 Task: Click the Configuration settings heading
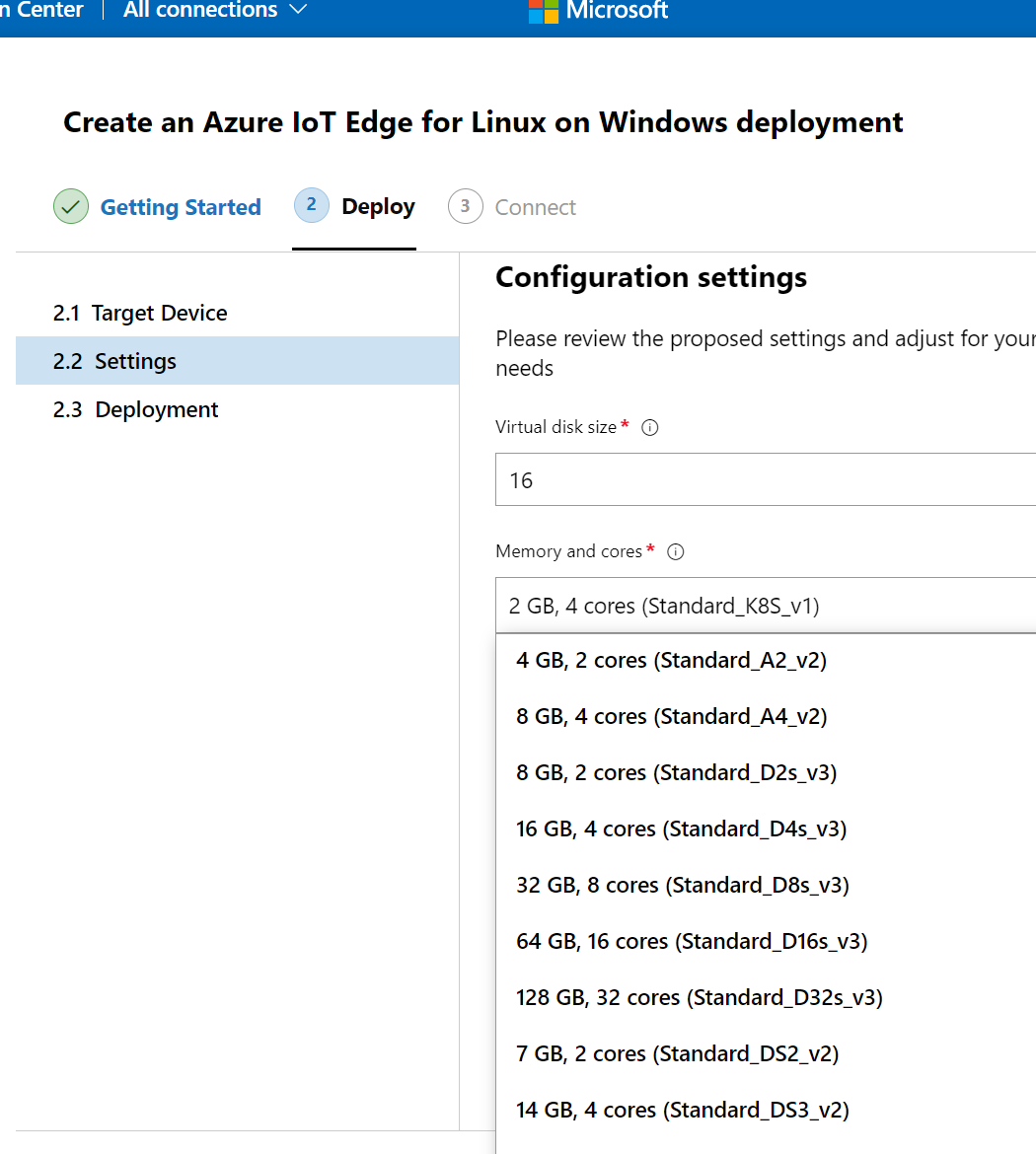651,277
